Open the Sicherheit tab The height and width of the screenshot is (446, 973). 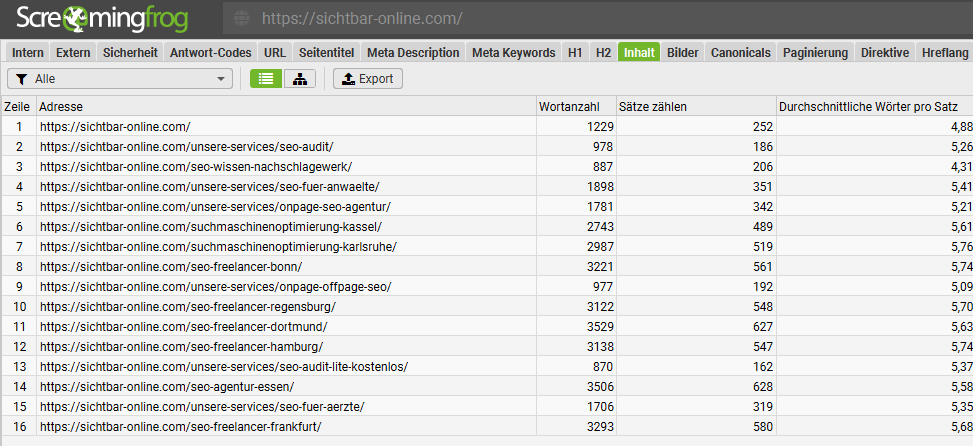click(x=130, y=53)
